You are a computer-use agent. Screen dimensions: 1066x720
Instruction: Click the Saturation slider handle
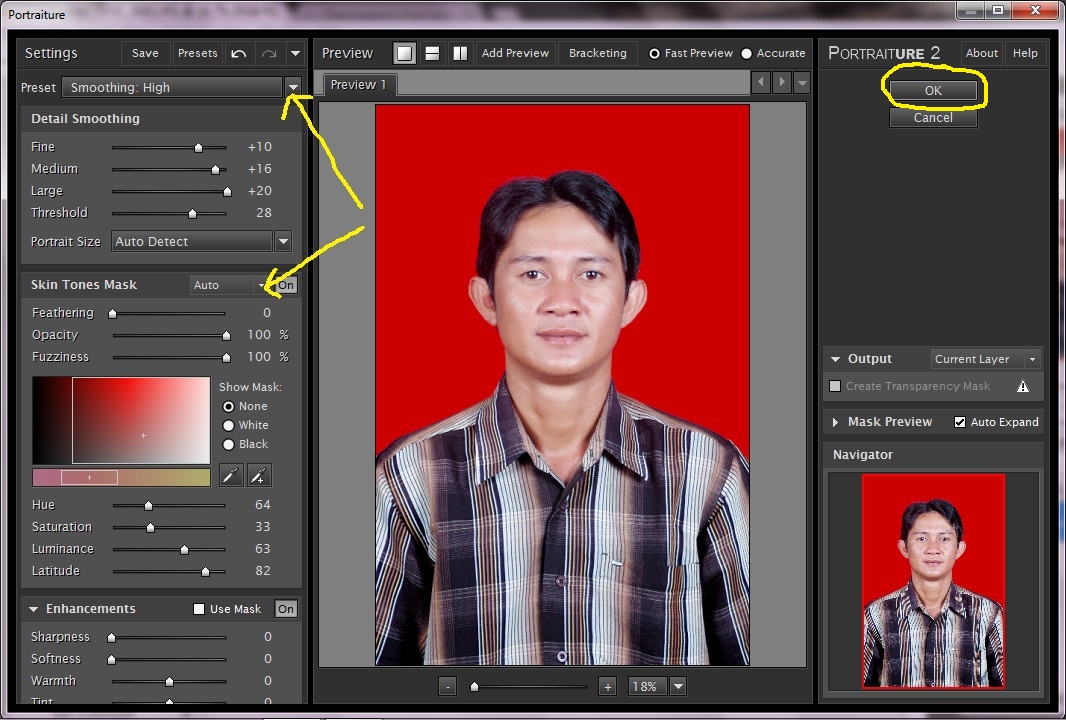150,527
